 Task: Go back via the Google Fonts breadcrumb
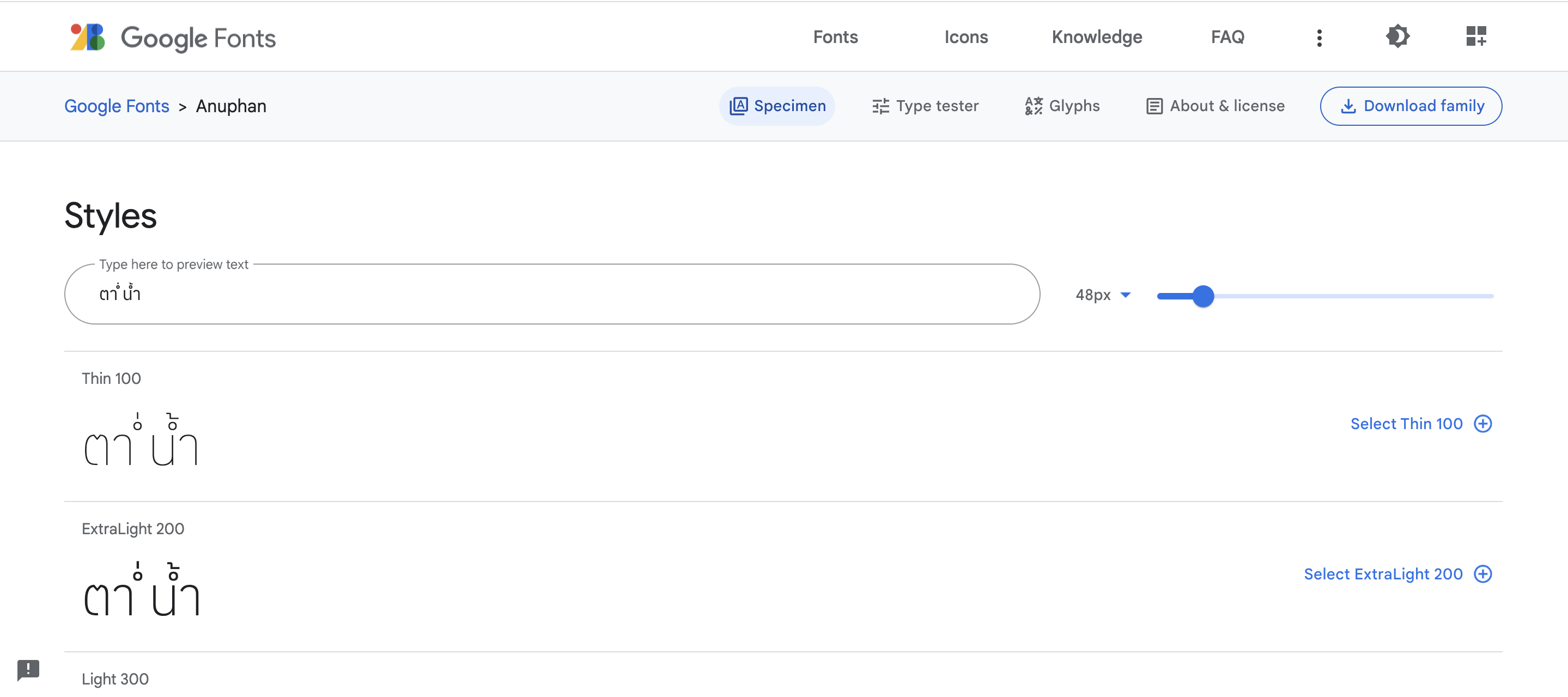(x=116, y=106)
